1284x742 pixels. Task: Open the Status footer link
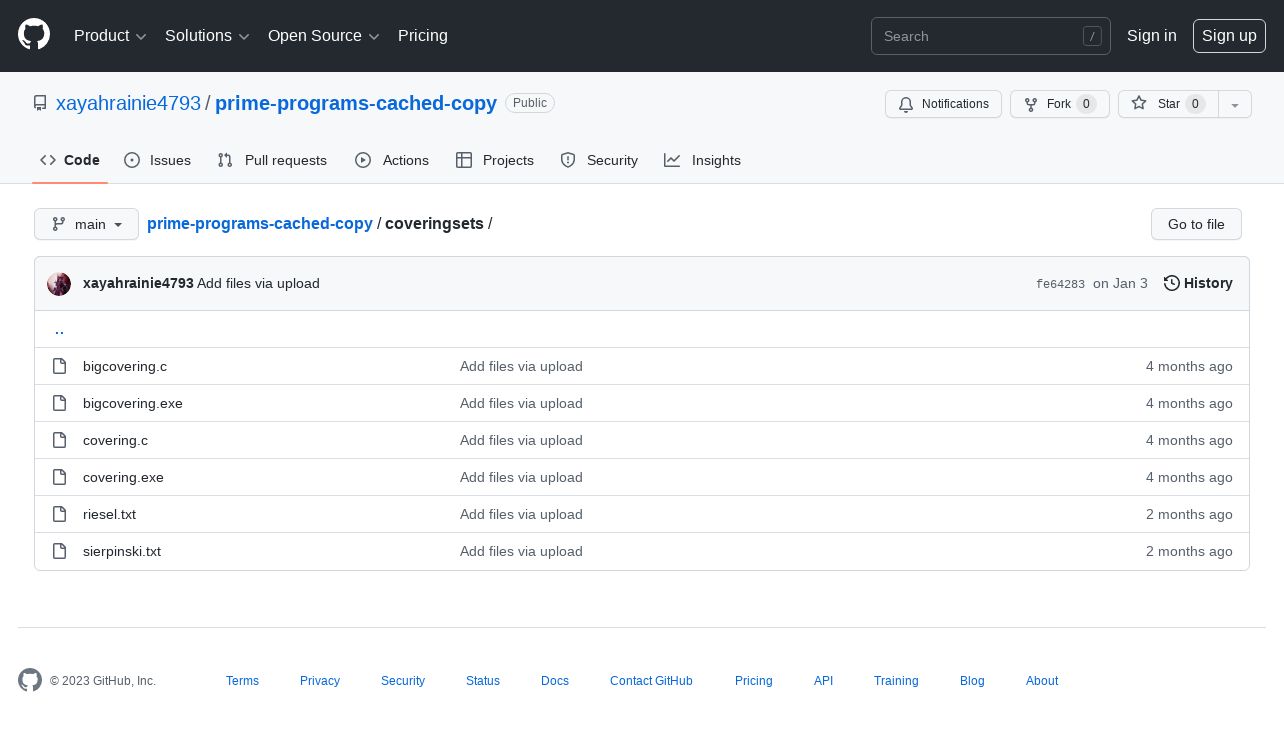pos(483,681)
